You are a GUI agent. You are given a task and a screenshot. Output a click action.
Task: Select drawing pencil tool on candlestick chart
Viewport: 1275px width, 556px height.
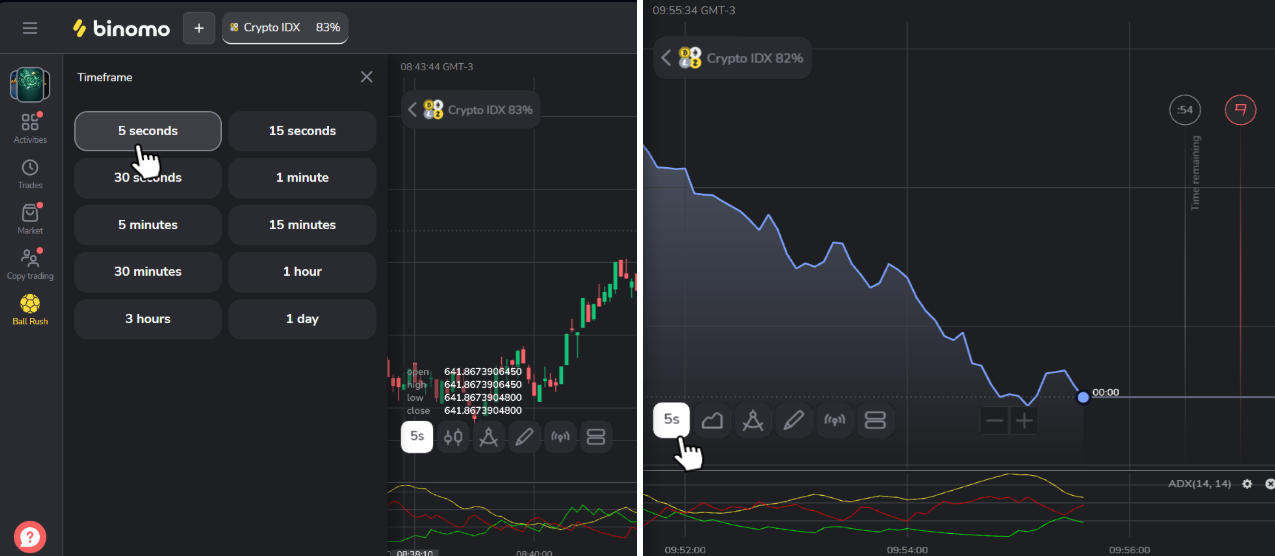tap(525, 437)
